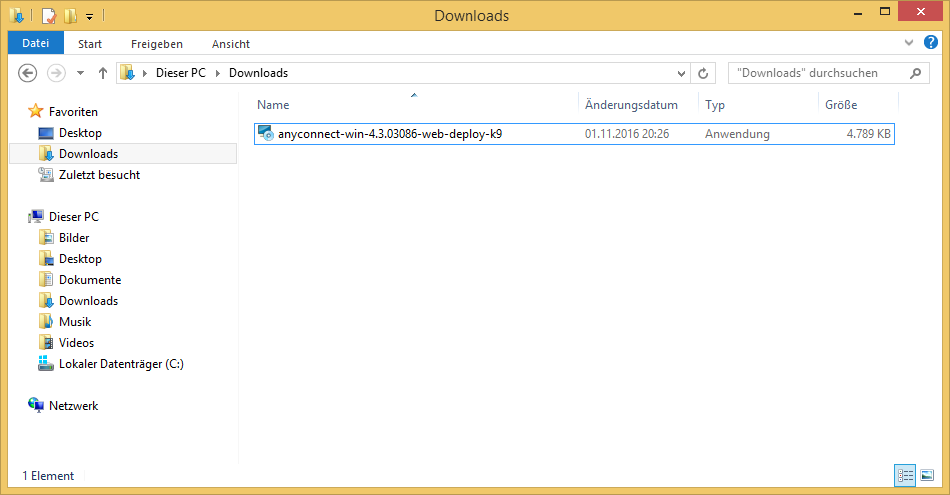Switch to the large thumbnails view
This screenshot has width=950, height=495.
tap(927, 476)
